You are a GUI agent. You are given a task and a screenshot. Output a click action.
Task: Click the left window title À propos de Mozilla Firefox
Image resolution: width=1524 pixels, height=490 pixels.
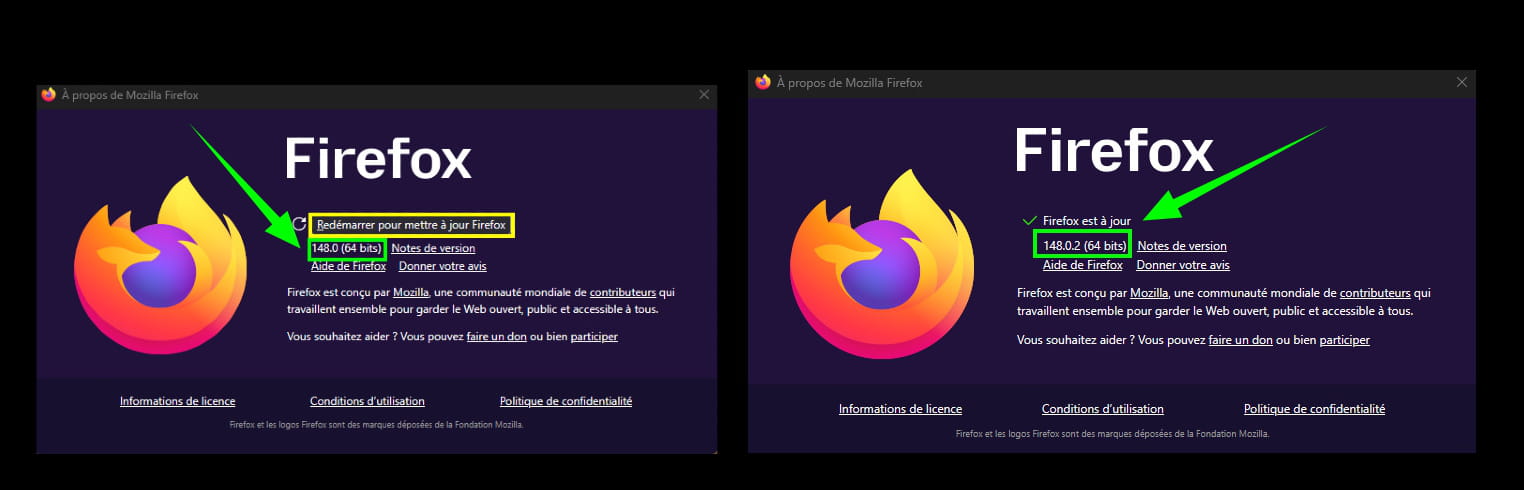pos(130,95)
